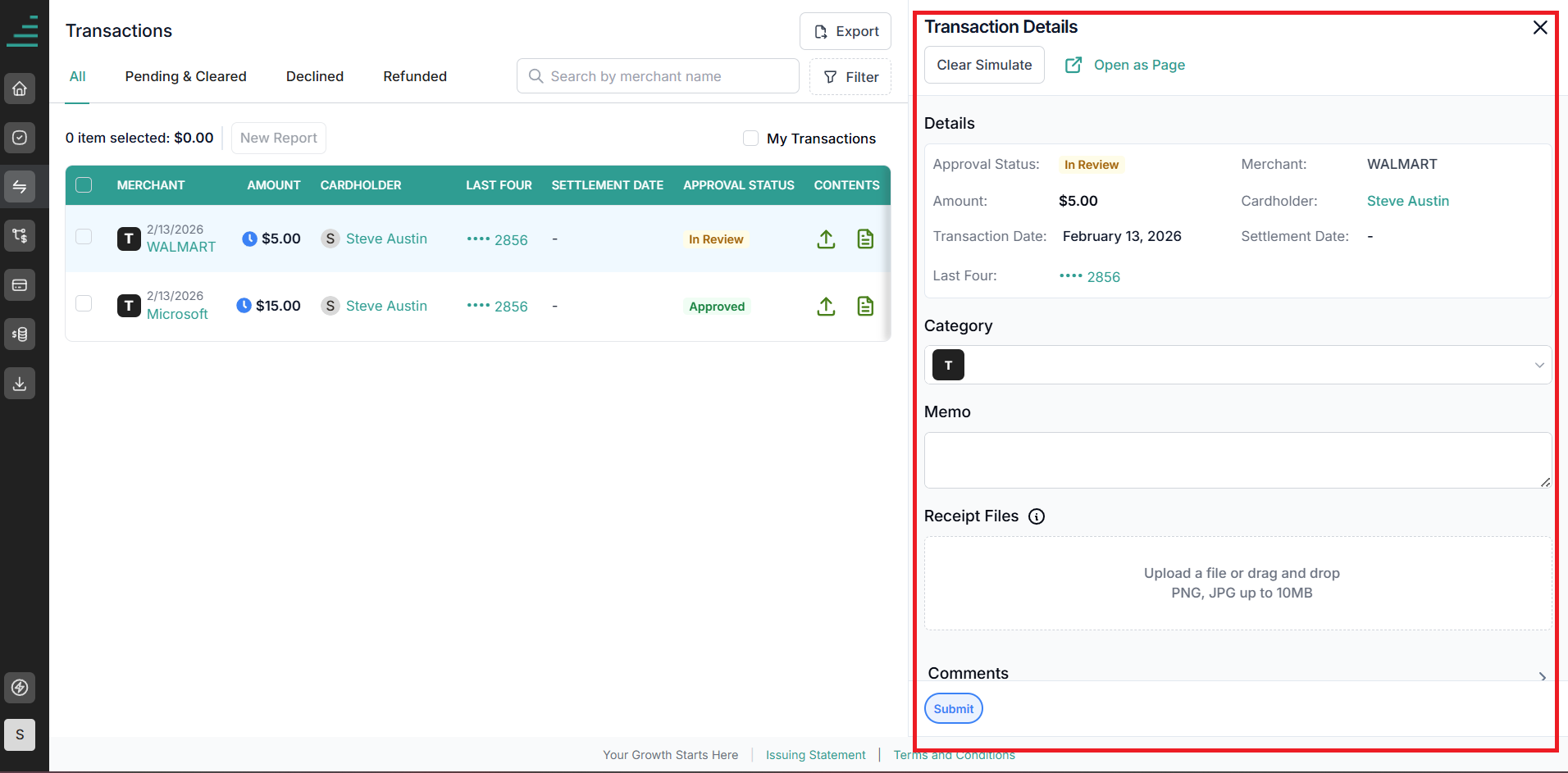
Task: Switch to the Pending & Cleared tab
Action: [185, 76]
